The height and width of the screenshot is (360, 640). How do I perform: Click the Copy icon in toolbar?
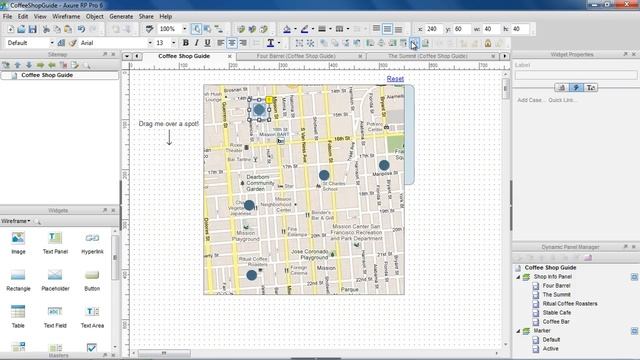point(57,29)
